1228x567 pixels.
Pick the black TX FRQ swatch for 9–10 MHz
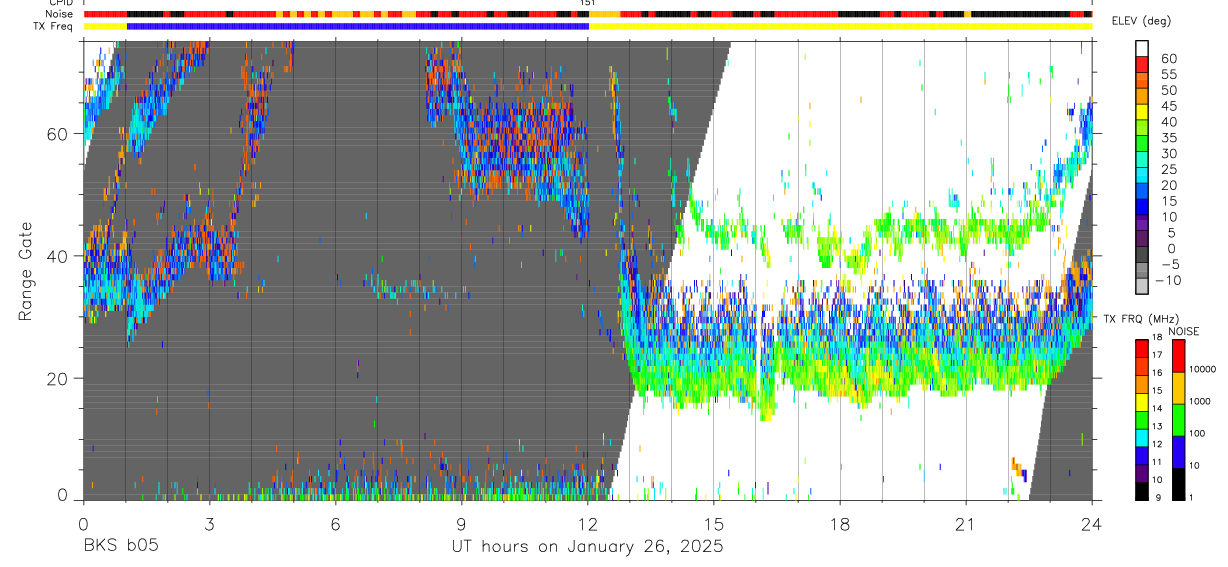point(1142,492)
